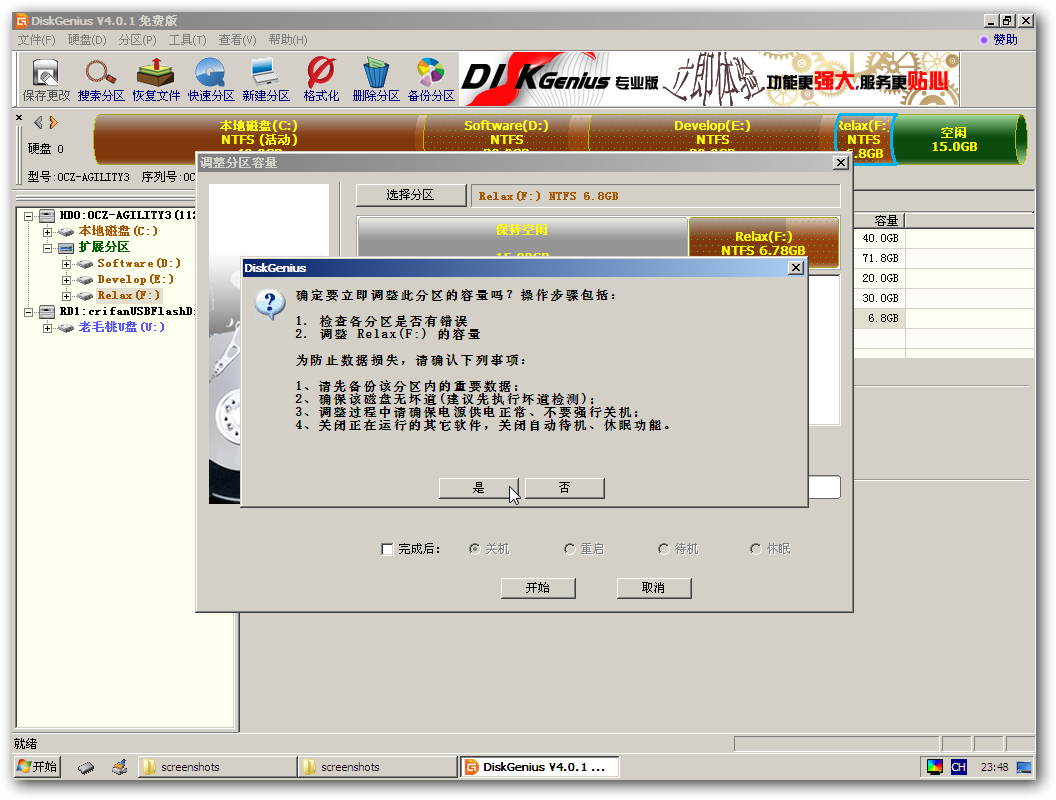
Task: Open the 搜索分区 search partition tool
Action: coord(101,79)
